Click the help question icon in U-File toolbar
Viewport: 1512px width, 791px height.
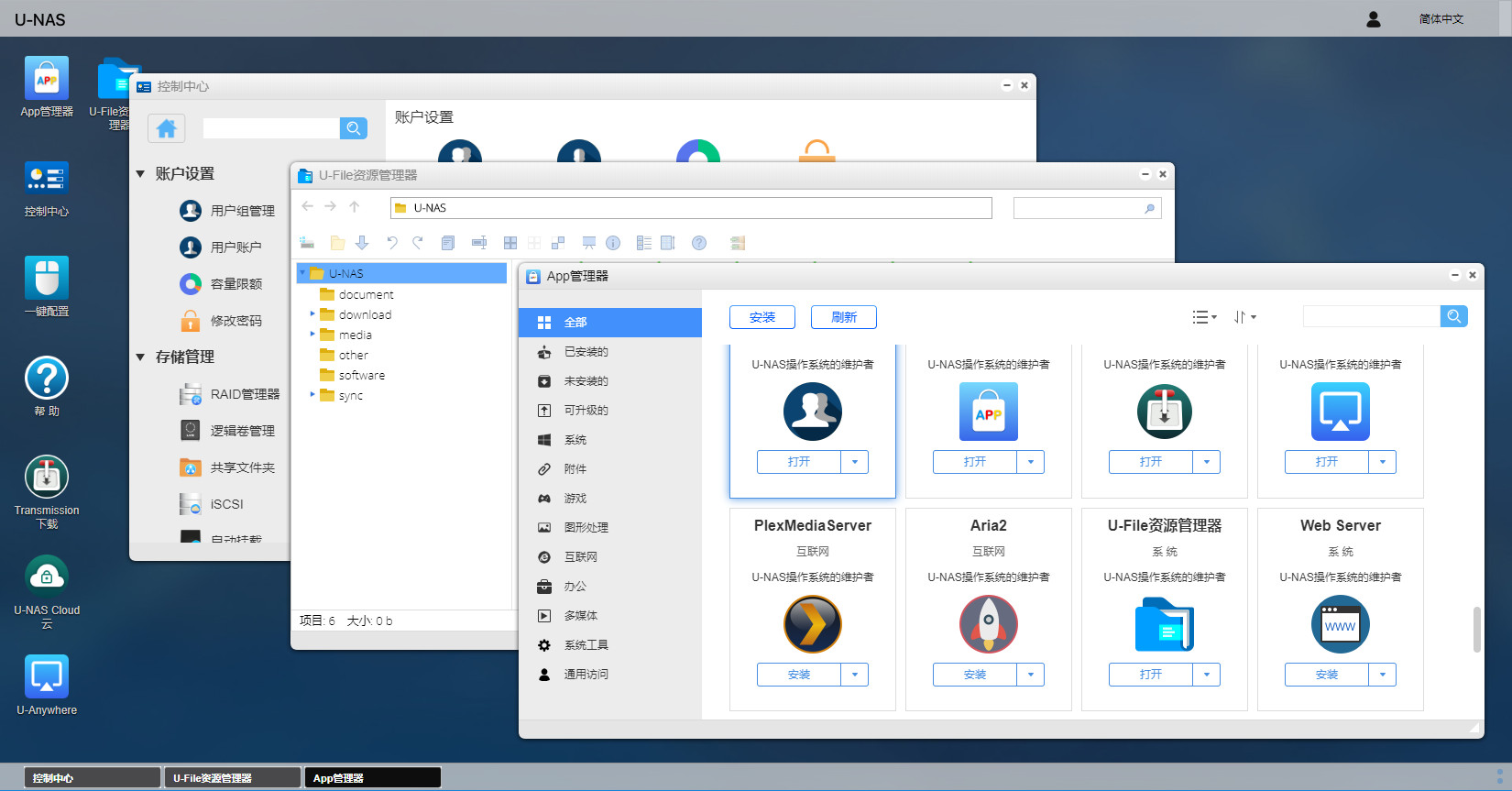[699, 243]
